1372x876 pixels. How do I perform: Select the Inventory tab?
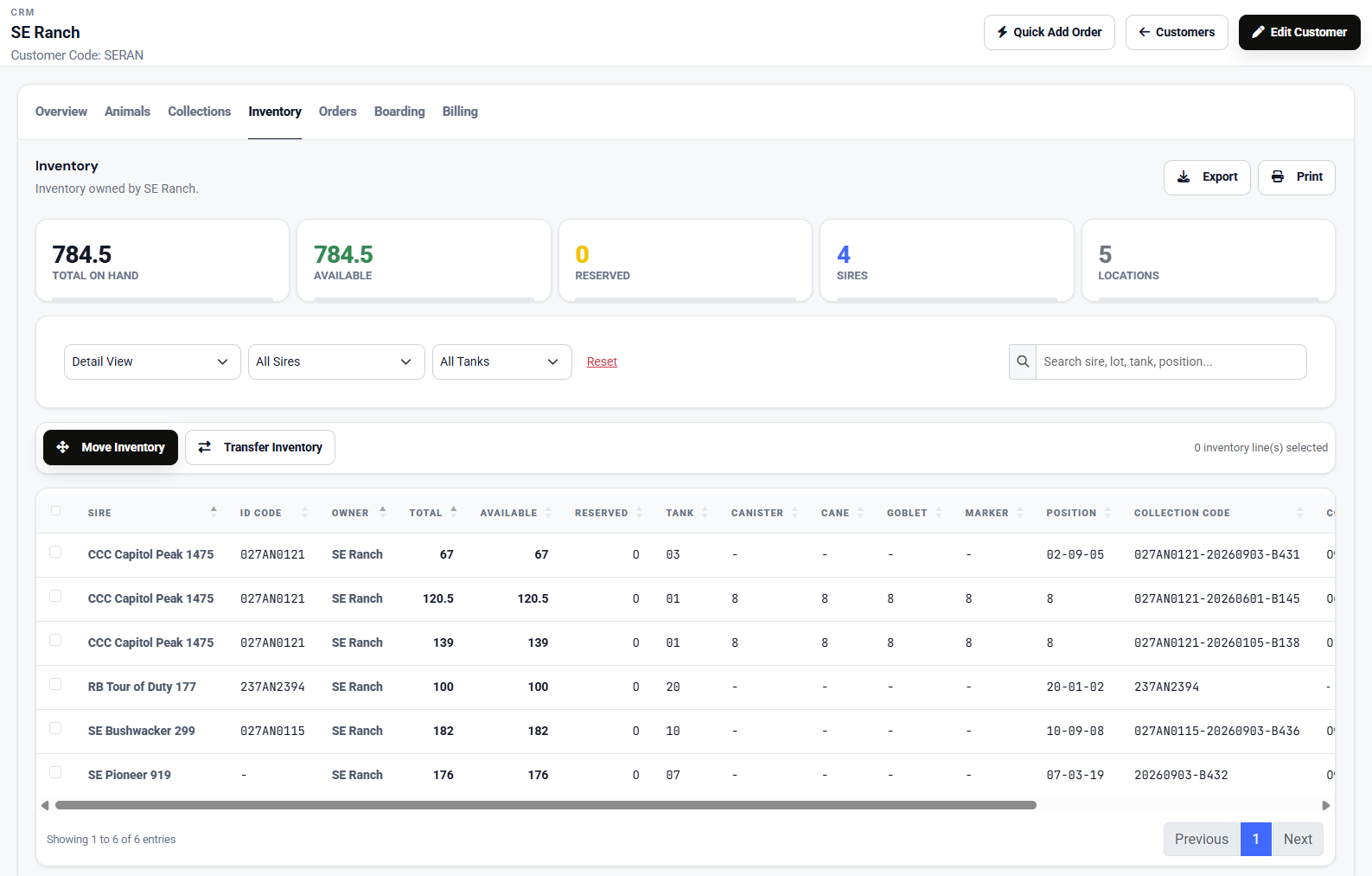[x=275, y=112]
